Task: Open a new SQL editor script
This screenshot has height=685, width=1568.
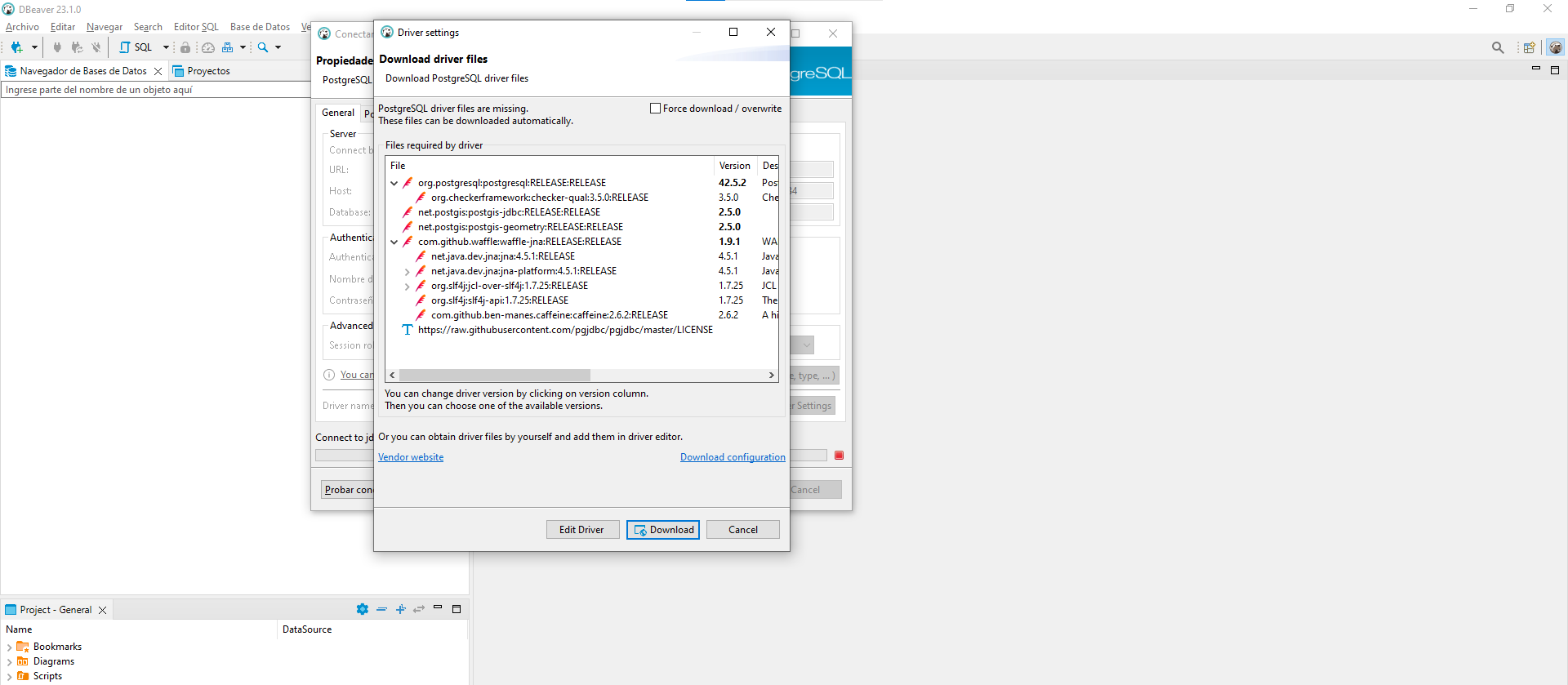Action: pyautogui.click(x=136, y=47)
